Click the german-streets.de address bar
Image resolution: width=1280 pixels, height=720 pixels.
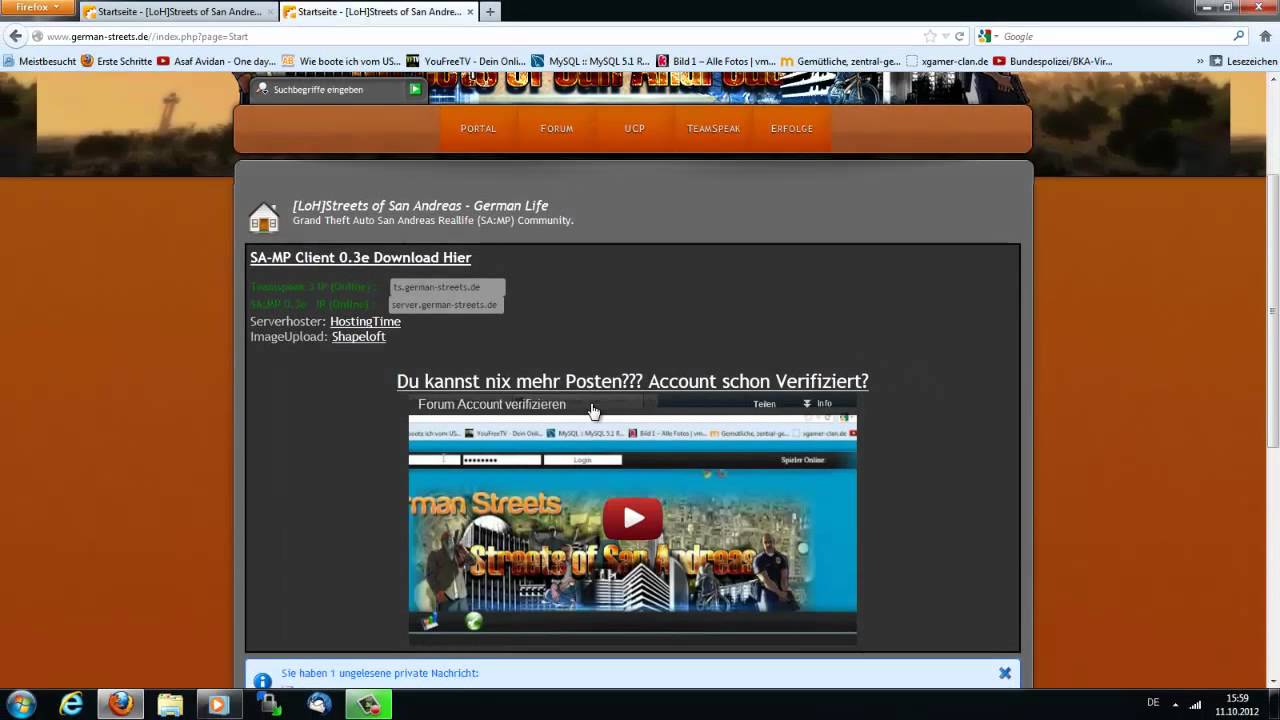tap(480, 36)
